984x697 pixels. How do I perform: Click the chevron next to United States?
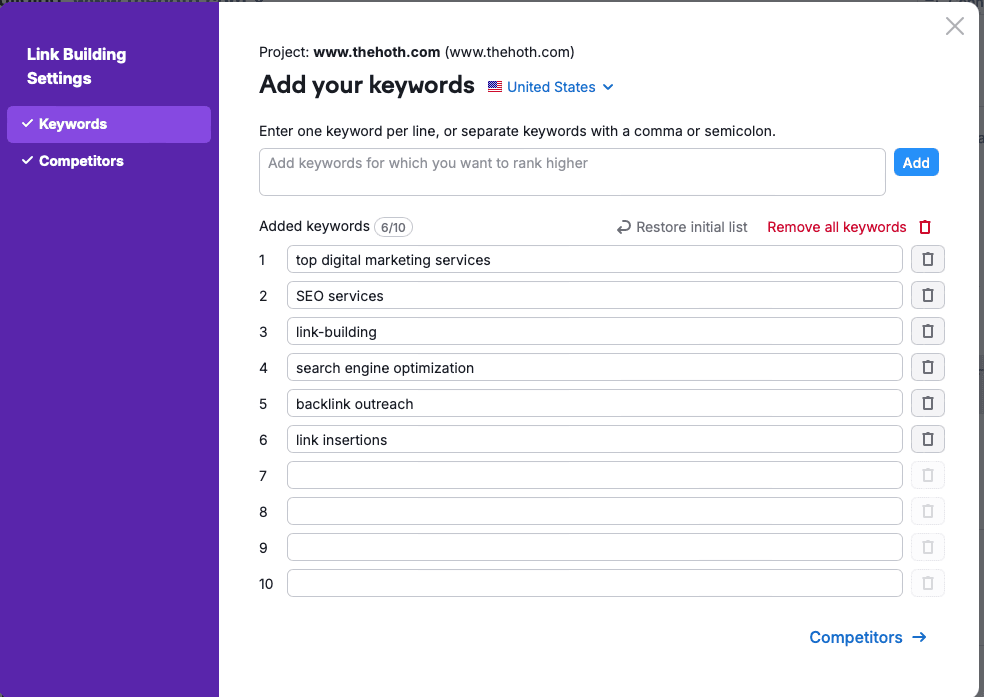(x=608, y=87)
